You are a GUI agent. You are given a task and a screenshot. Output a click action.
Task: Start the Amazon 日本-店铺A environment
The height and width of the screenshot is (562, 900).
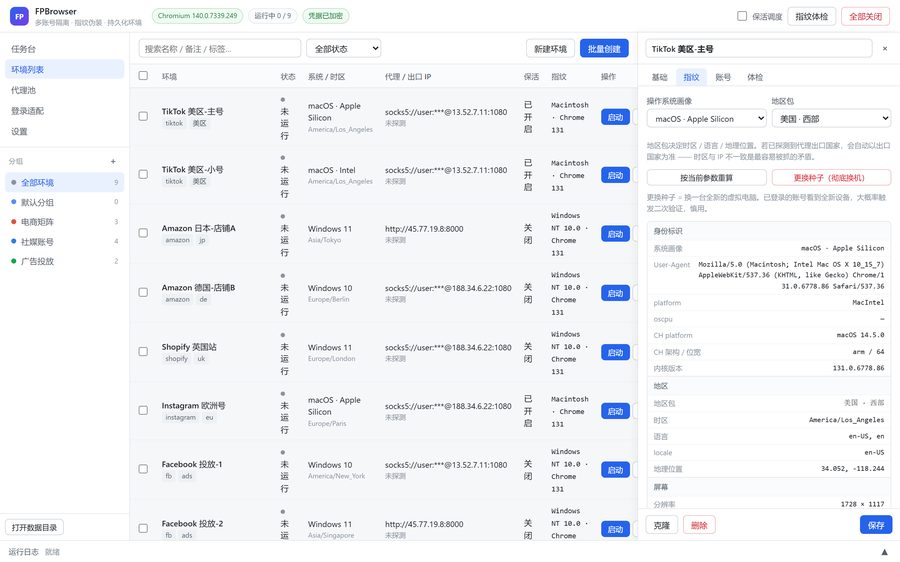[x=615, y=234]
